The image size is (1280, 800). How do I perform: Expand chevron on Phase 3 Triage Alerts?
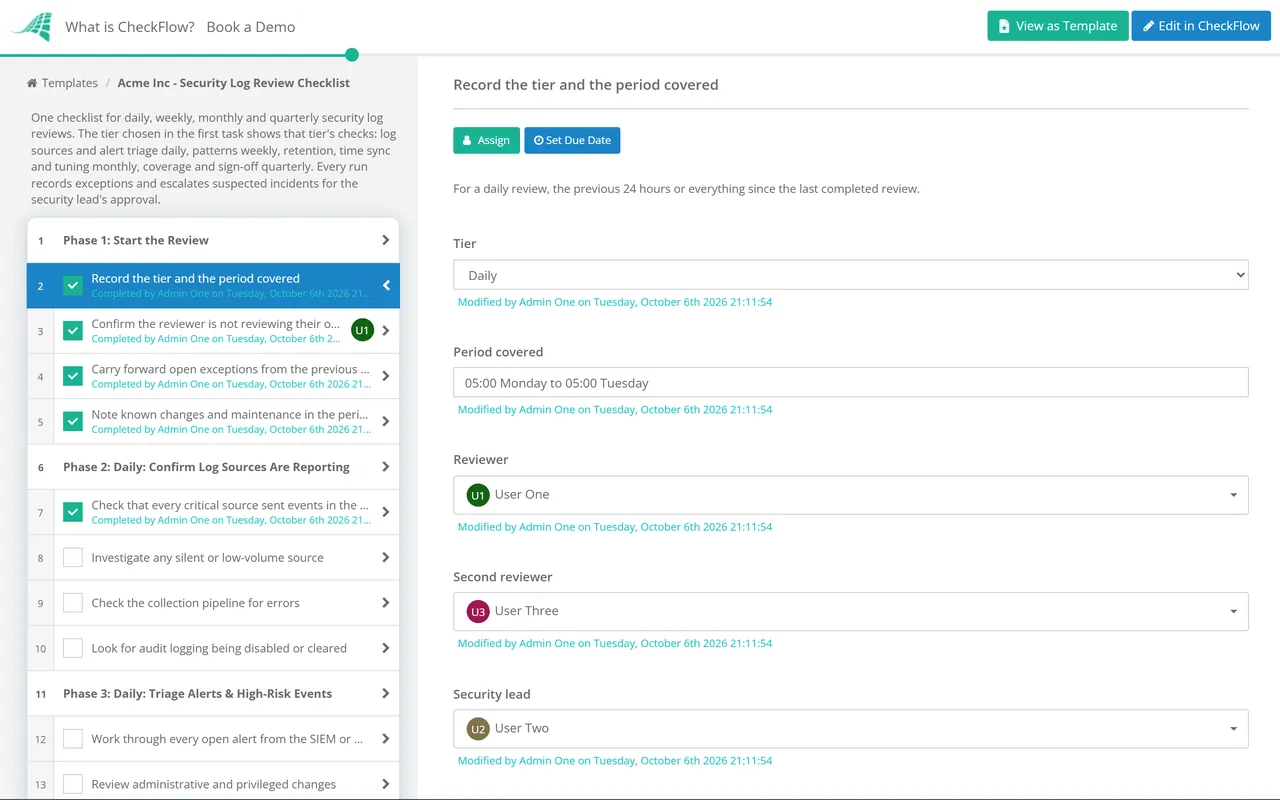click(x=386, y=693)
